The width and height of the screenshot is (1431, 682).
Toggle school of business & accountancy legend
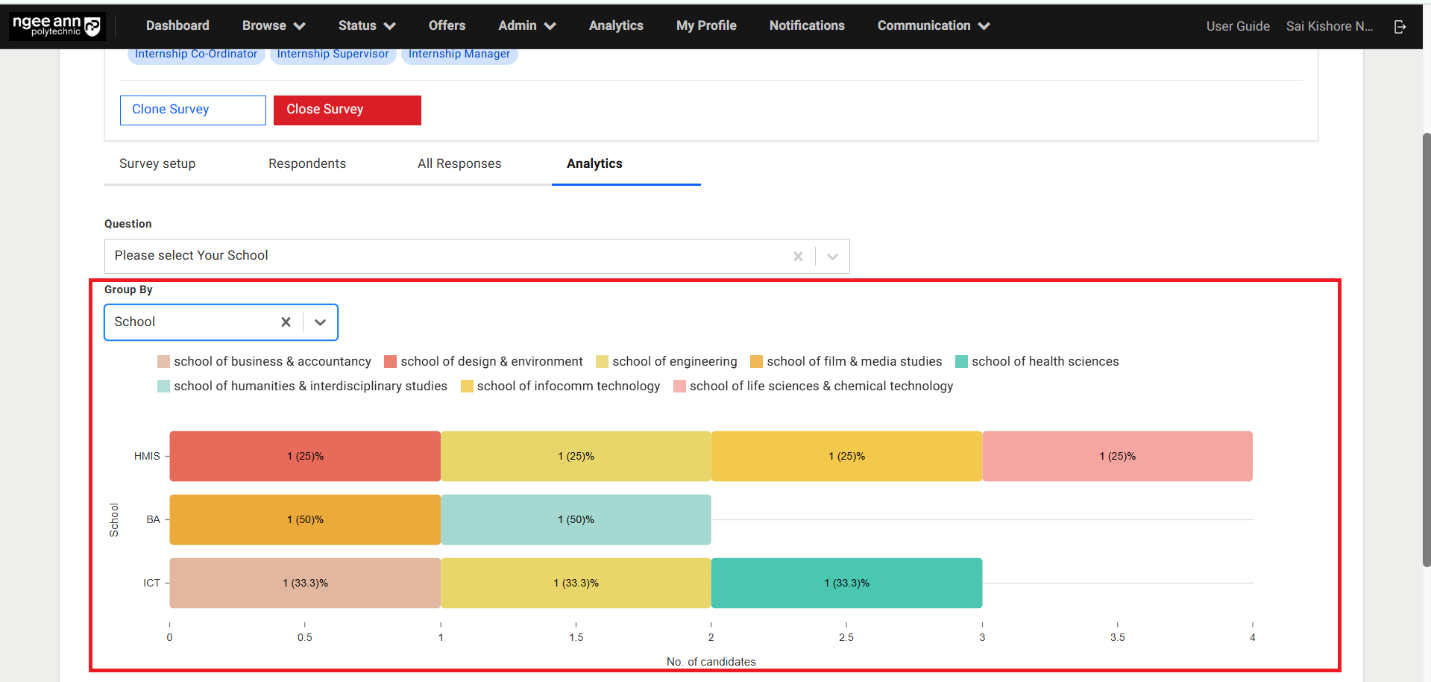[264, 362]
